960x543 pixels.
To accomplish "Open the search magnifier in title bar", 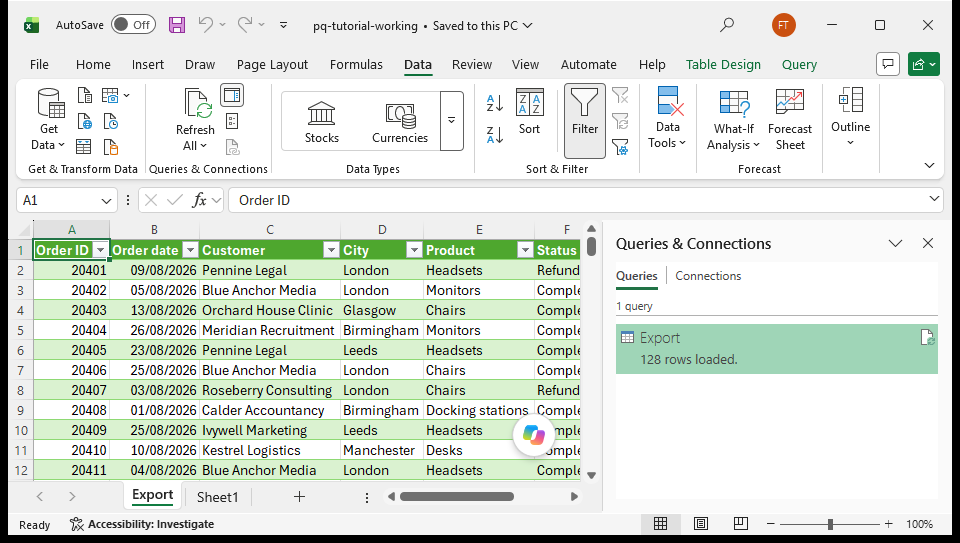I will (x=727, y=25).
